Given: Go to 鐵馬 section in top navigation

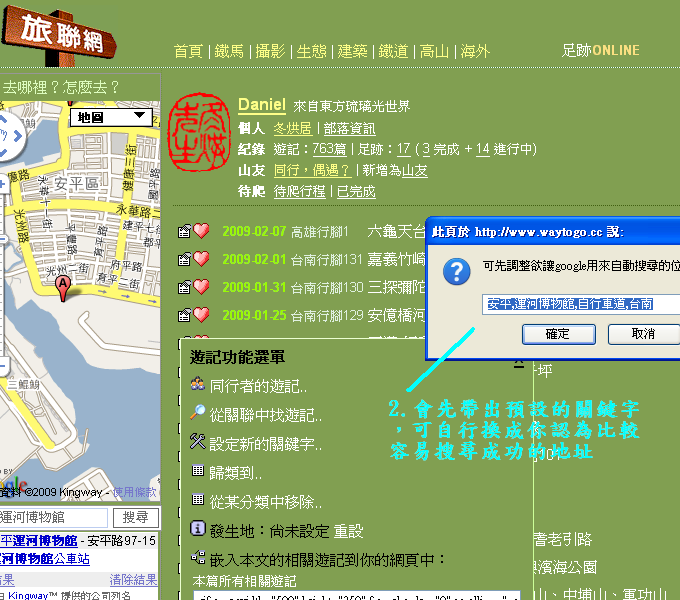Looking at the screenshot, I should (x=229, y=51).
